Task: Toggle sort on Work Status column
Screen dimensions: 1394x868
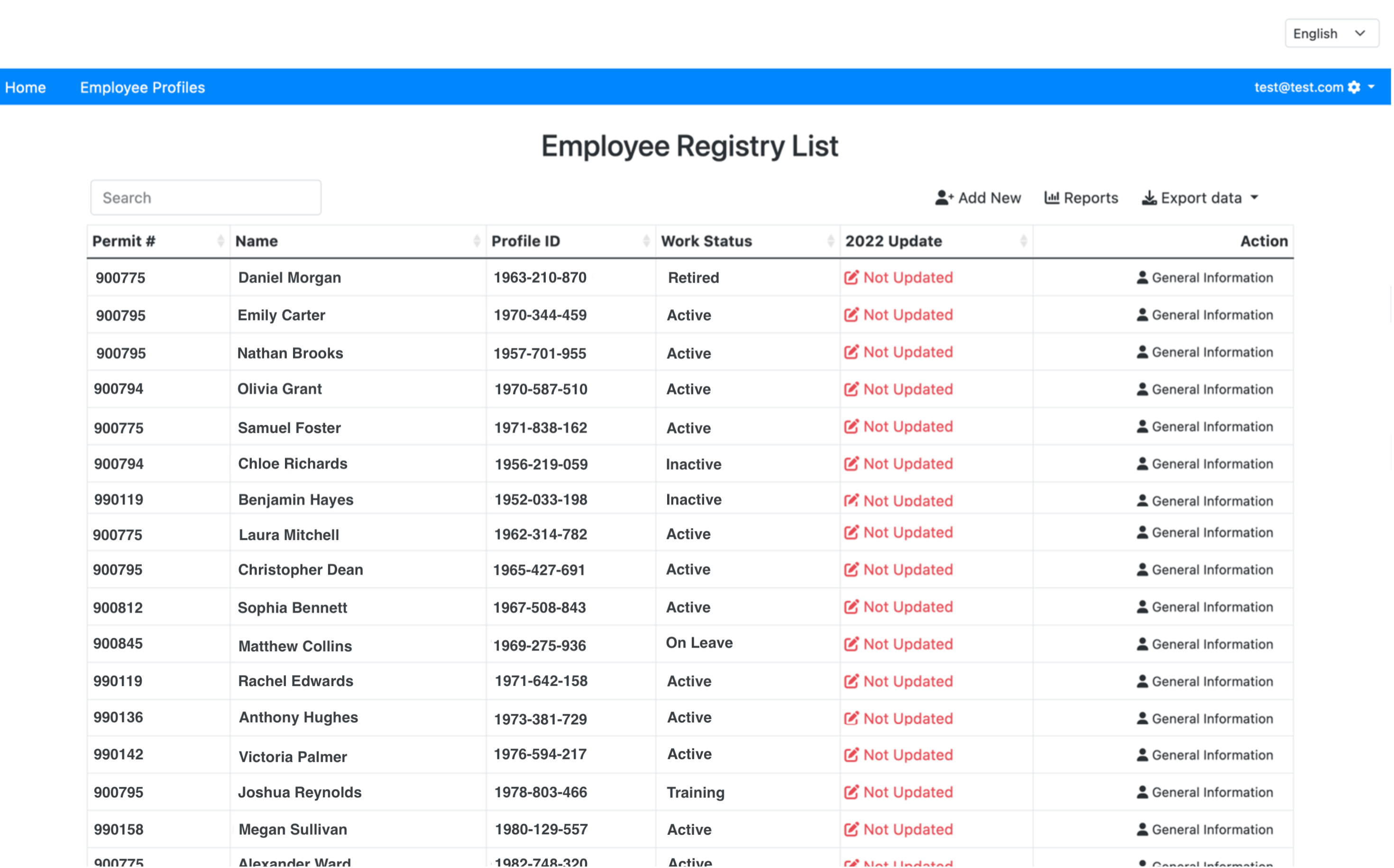Action: coord(830,241)
